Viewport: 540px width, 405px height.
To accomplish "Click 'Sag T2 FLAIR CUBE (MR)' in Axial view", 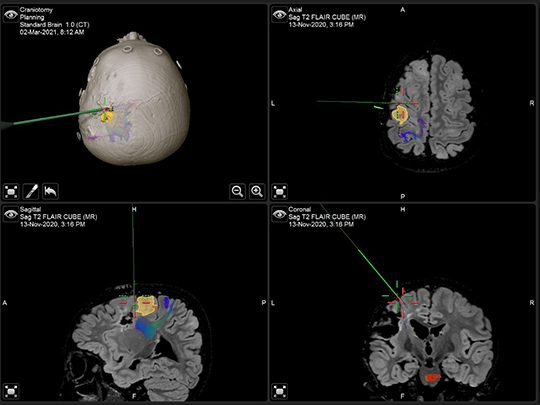I will [x=327, y=17].
